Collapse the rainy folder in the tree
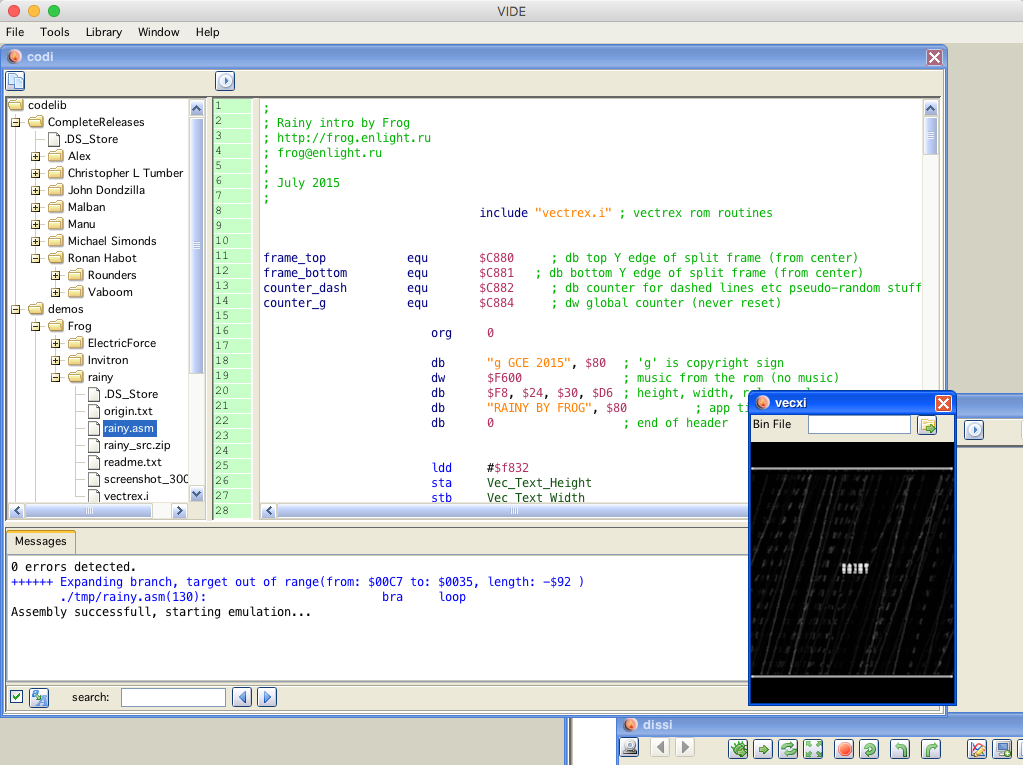 point(56,377)
